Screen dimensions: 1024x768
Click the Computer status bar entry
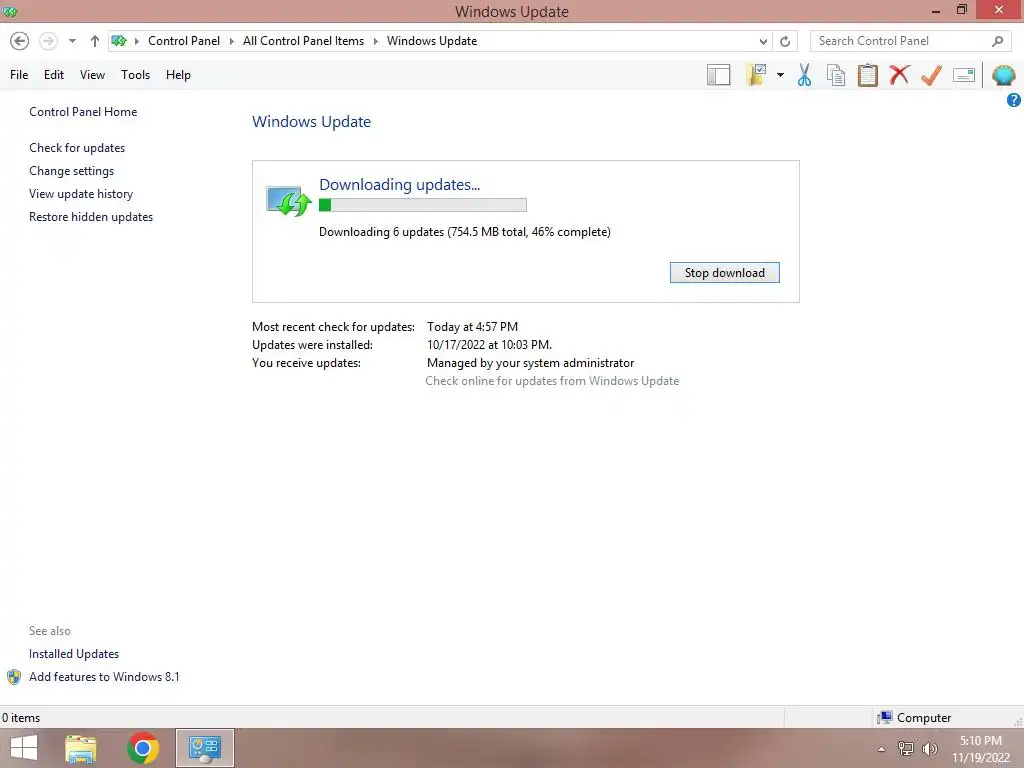[x=914, y=717]
